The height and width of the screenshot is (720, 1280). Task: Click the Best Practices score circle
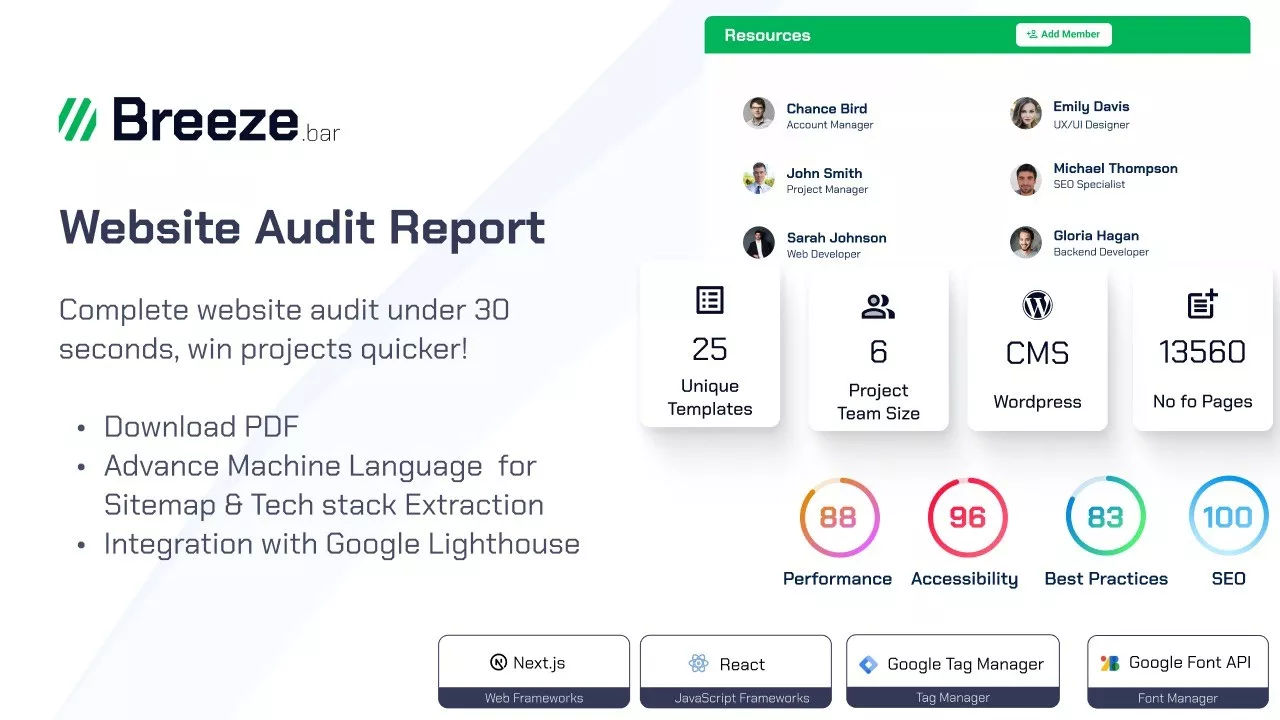click(1105, 517)
